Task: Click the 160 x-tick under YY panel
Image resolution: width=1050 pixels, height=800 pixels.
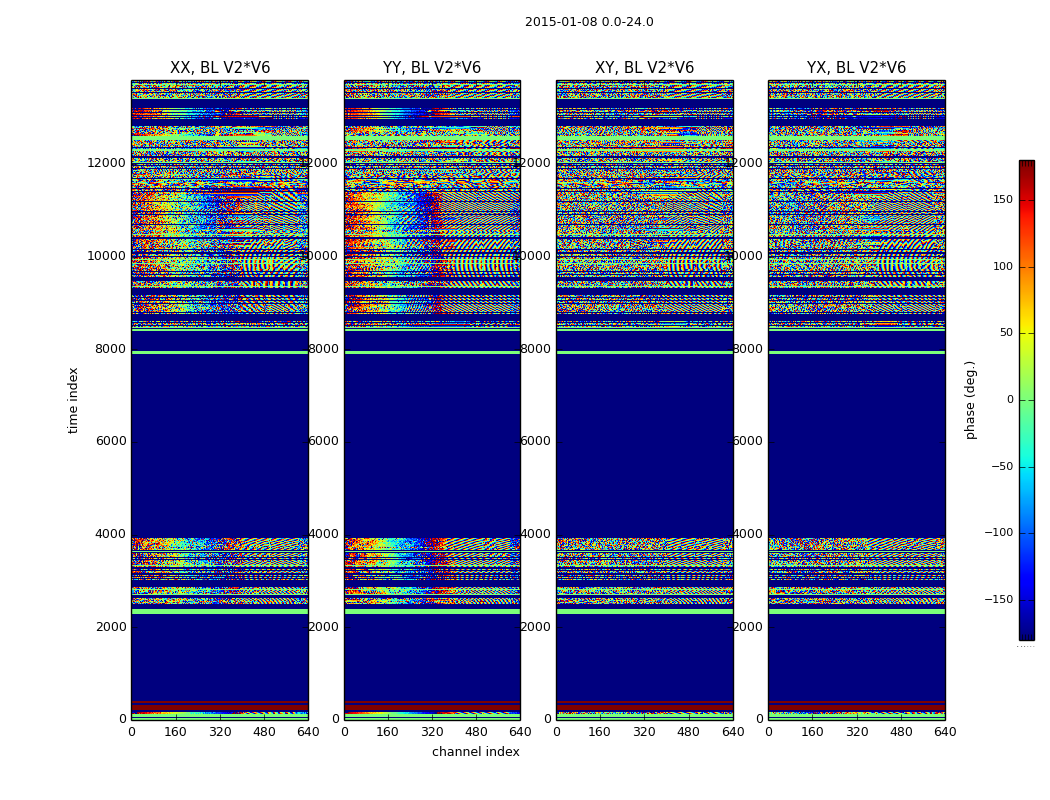Action: tap(388, 732)
